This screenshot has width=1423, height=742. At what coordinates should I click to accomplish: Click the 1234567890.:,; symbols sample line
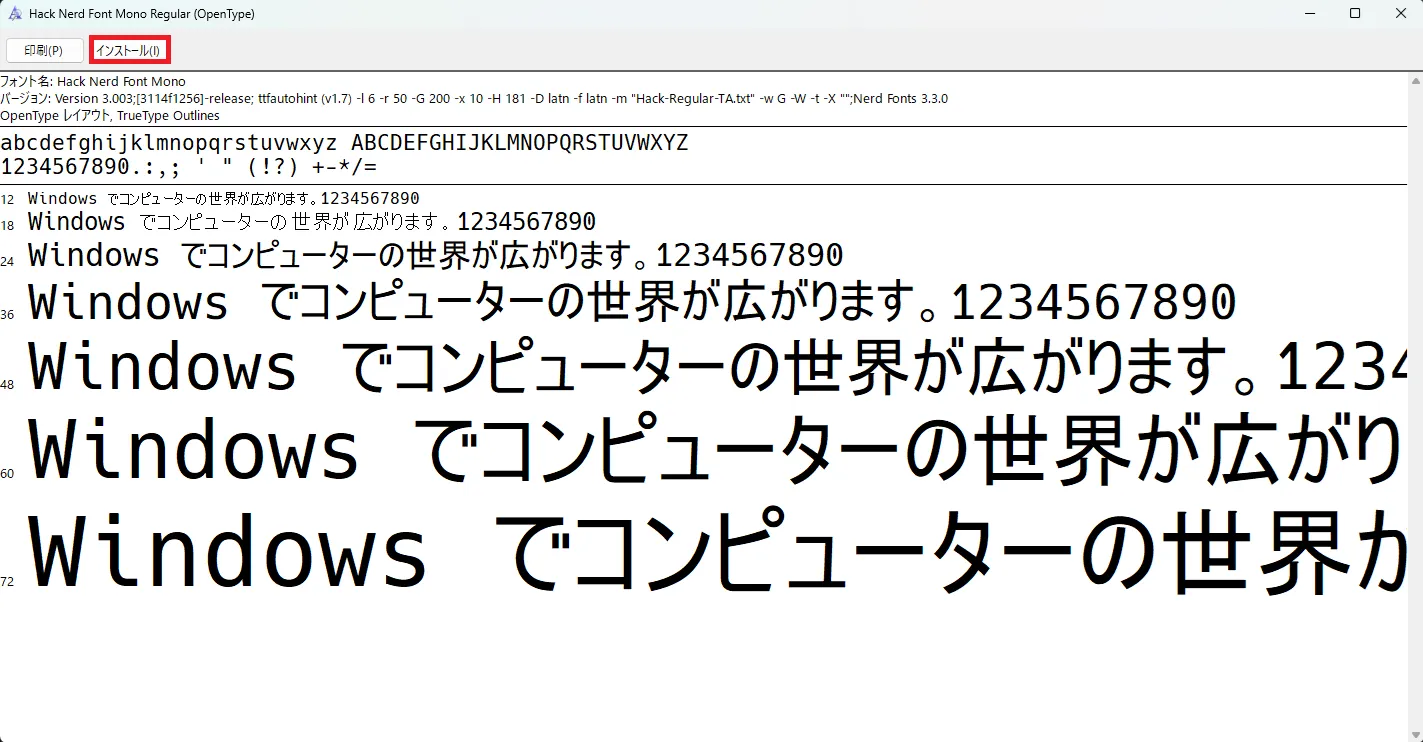pyautogui.click(x=189, y=167)
